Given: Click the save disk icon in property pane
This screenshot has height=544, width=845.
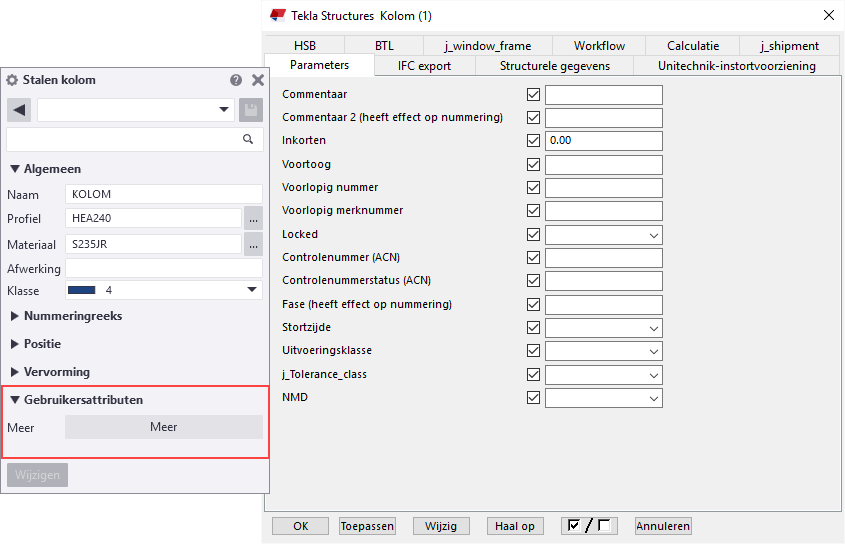Looking at the screenshot, I should pos(251,110).
